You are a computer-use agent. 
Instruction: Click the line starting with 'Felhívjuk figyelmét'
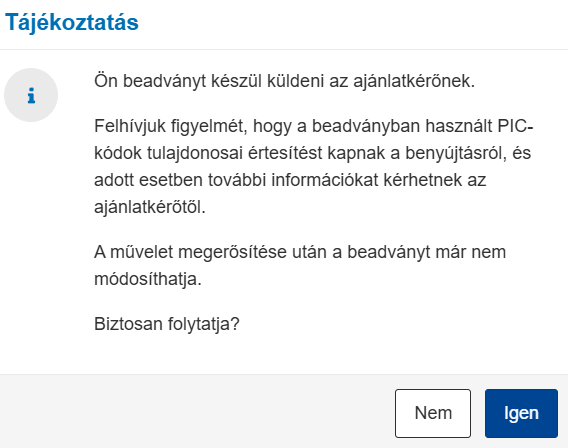coord(314,126)
